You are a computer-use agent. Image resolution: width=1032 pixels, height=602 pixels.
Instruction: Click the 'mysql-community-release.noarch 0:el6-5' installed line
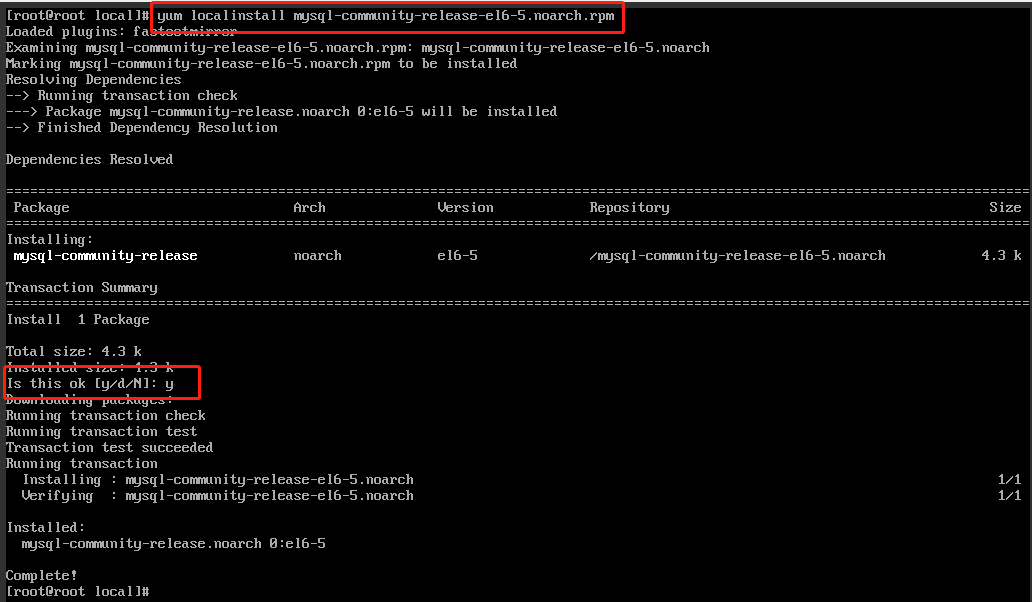(174, 544)
